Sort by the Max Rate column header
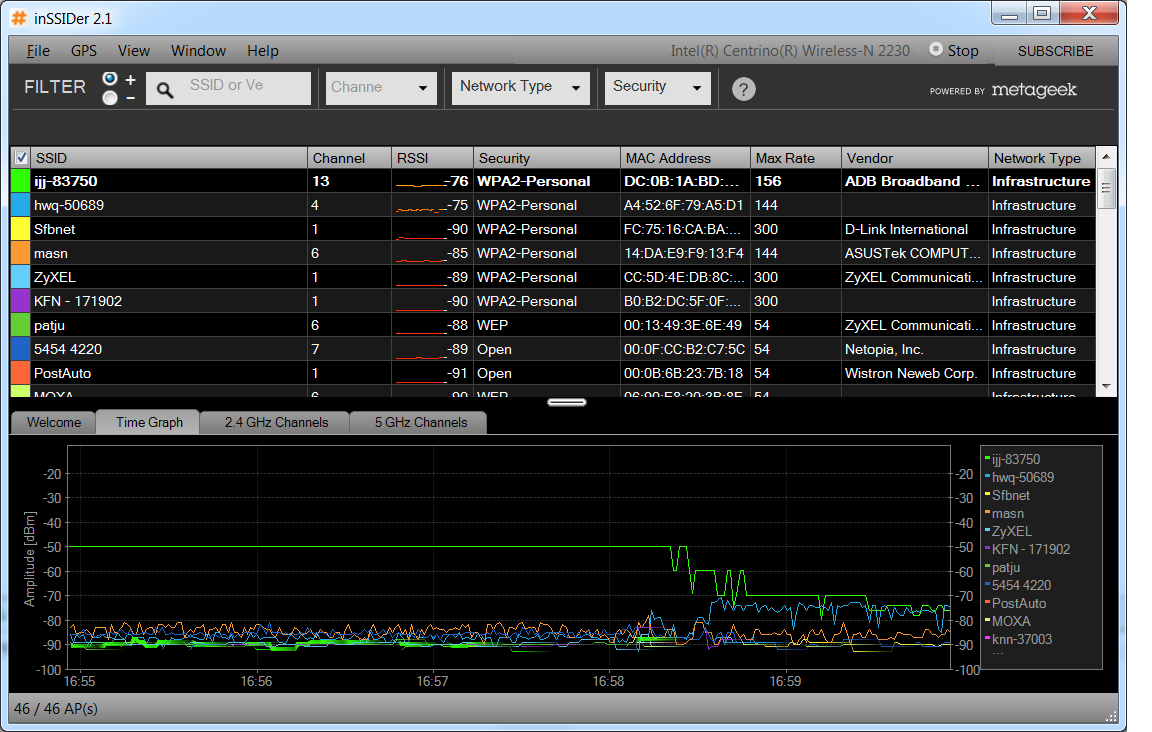 point(796,158)
